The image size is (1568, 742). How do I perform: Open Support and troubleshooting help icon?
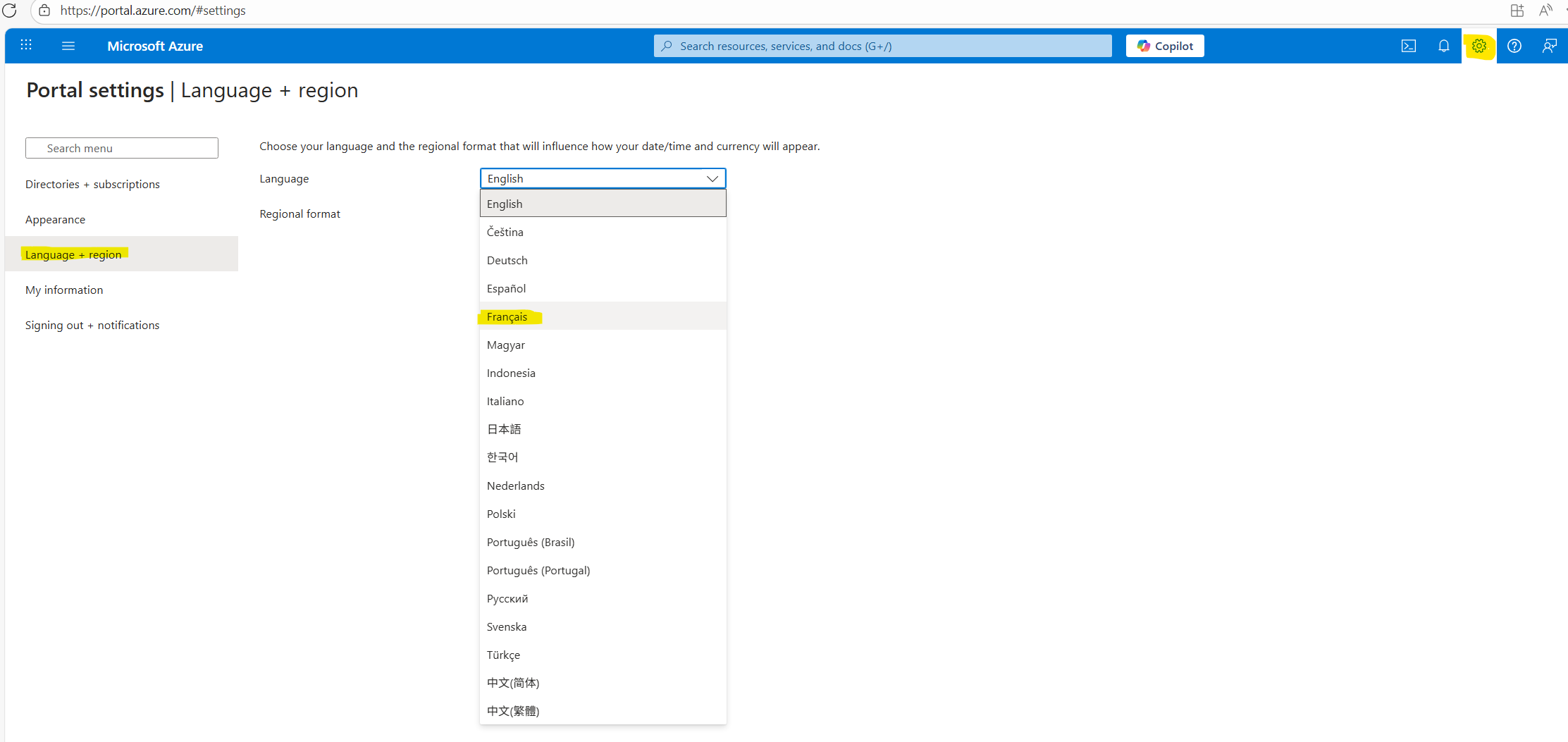pyautogui.click(x=1514, y=46)
